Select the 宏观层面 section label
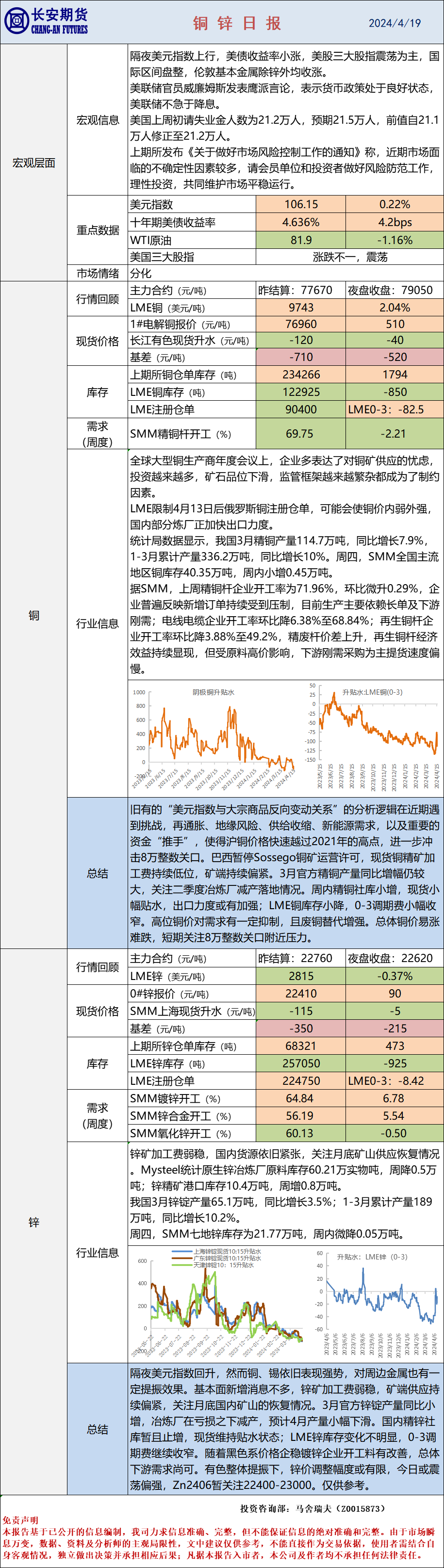 tap(34, 163)
